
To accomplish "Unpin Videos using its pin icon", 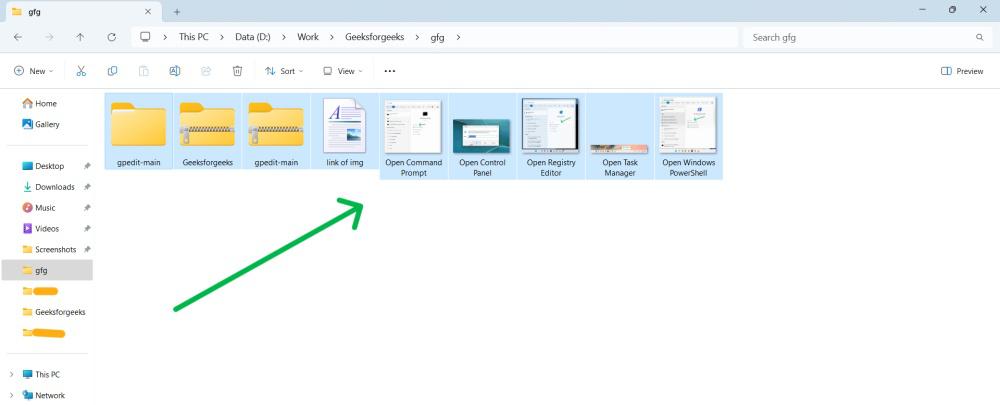I will 87,228.
